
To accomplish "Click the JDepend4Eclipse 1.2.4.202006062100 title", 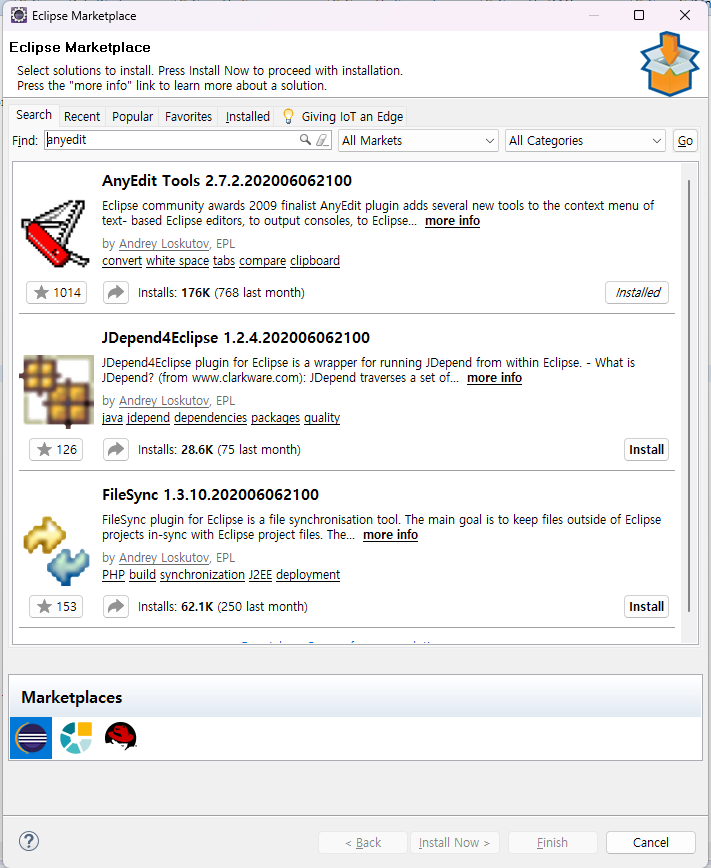I will pos(236,338).
